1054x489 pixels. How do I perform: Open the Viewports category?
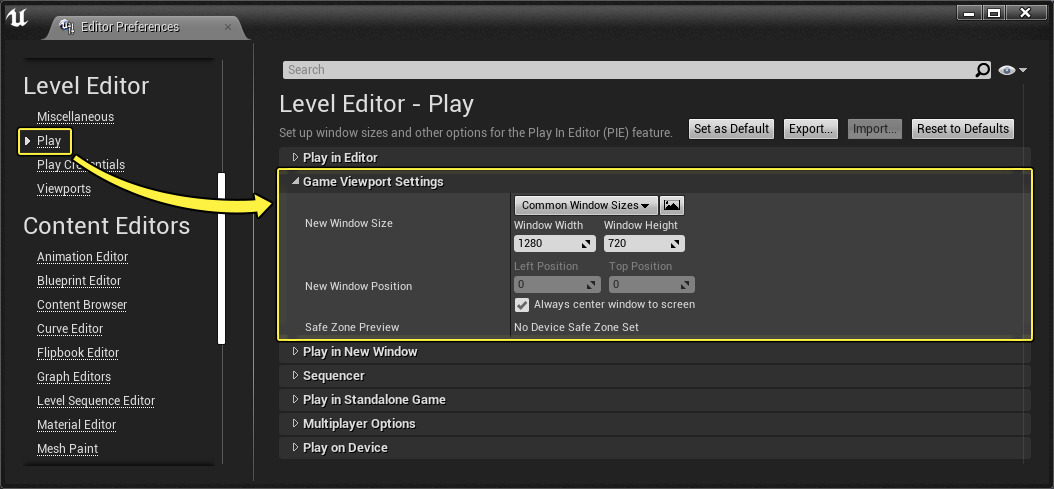pyautogui.click(x=64, y=189)
